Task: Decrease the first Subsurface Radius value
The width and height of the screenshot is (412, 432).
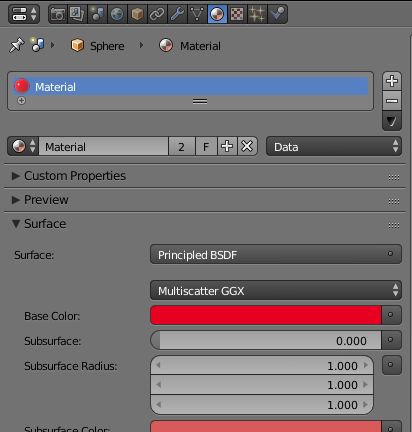Action: (x=159, y=365)
